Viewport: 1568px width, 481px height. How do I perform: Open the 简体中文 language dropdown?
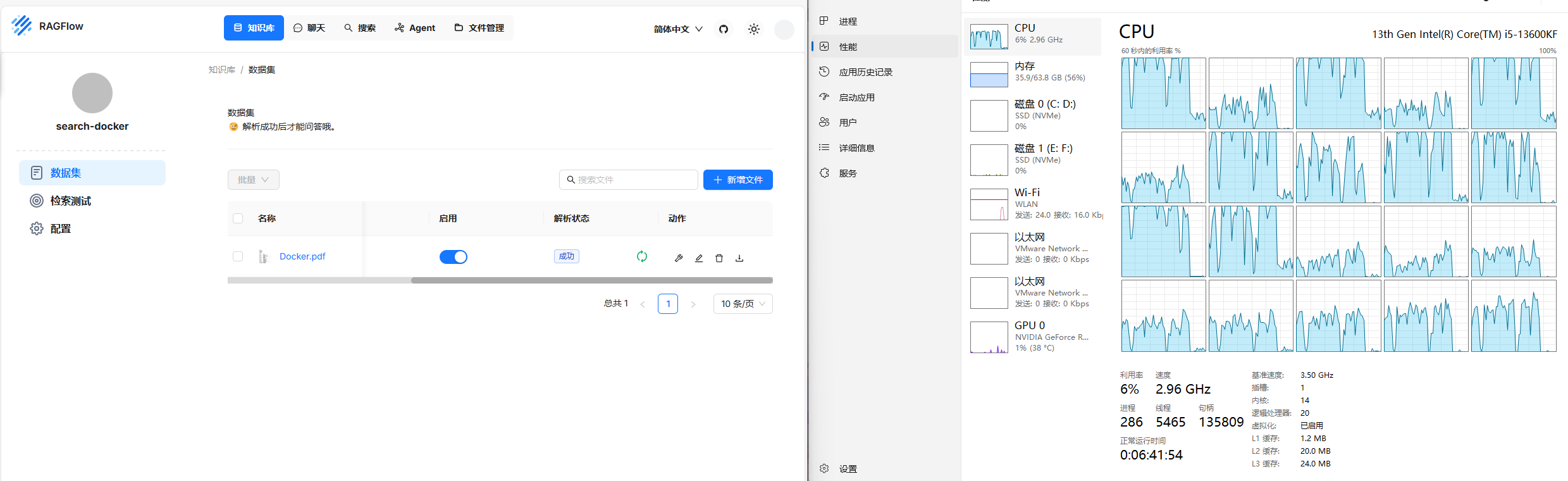coord(678,29)
